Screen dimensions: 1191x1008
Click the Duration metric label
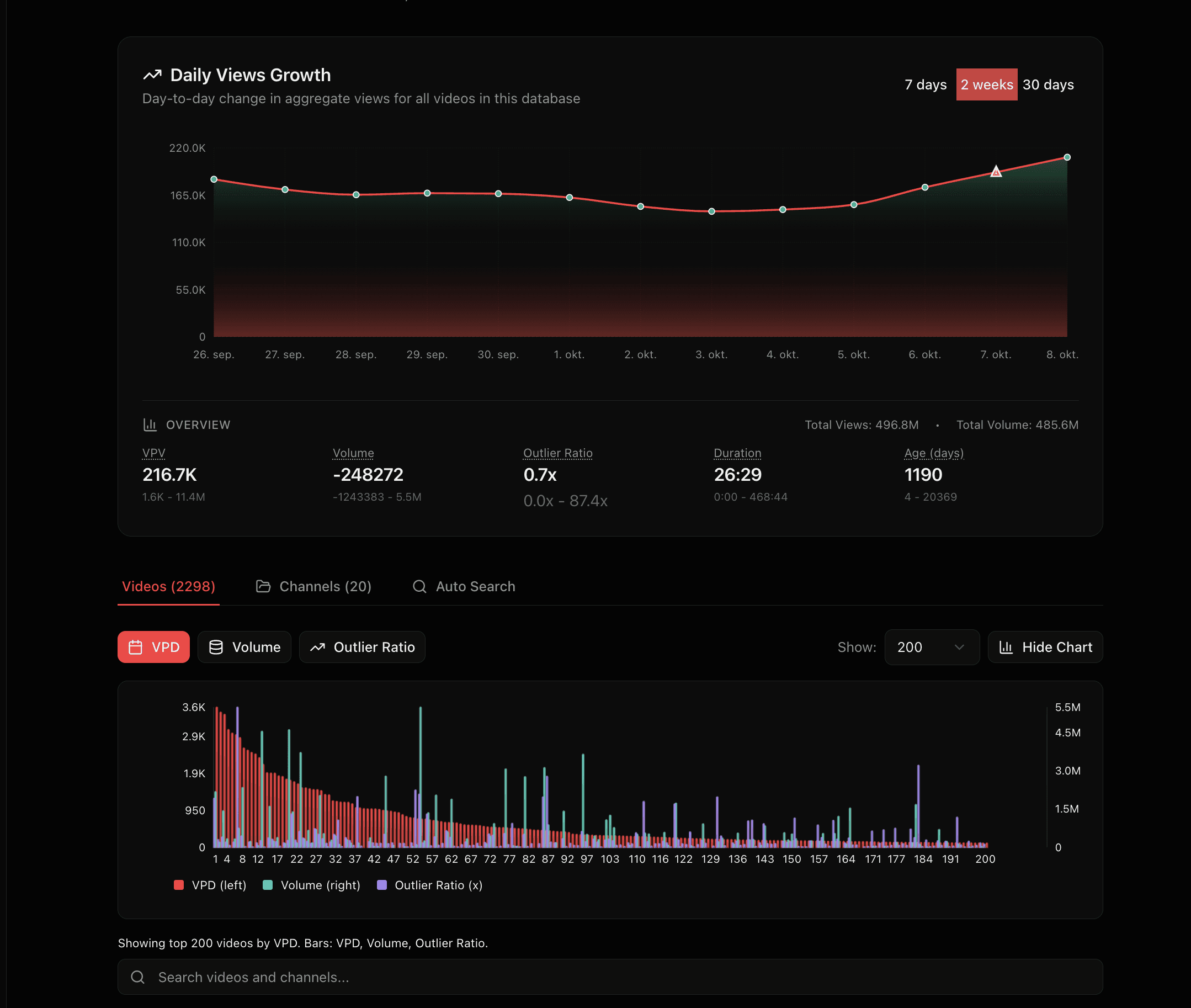tap(737, 453)
